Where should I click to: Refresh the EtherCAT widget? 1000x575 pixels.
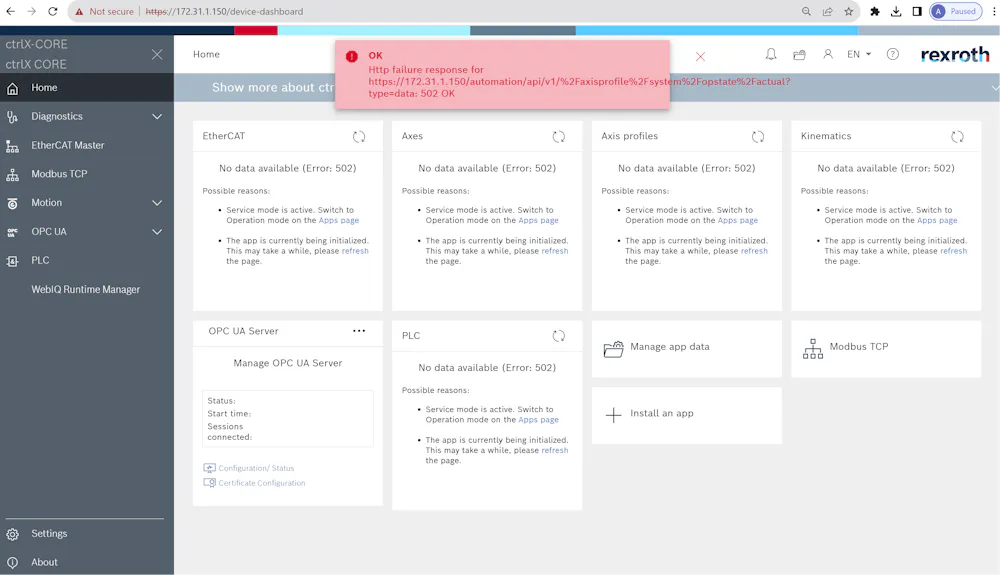point(359,136)
